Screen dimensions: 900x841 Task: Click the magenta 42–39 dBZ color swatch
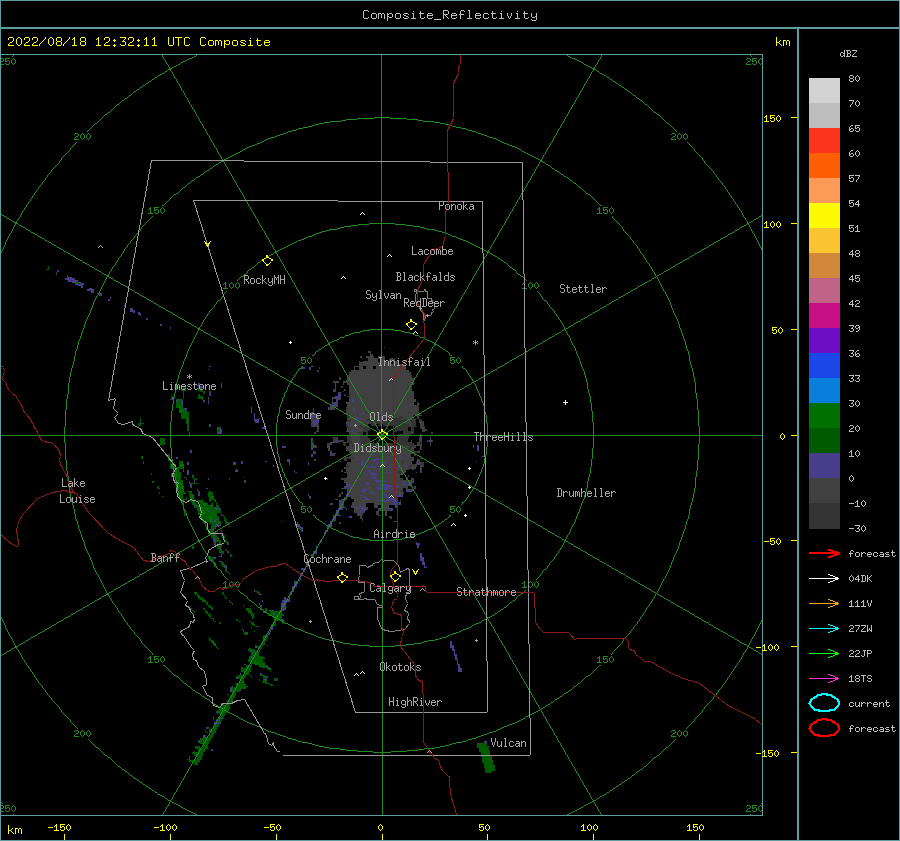click(824, 315)
